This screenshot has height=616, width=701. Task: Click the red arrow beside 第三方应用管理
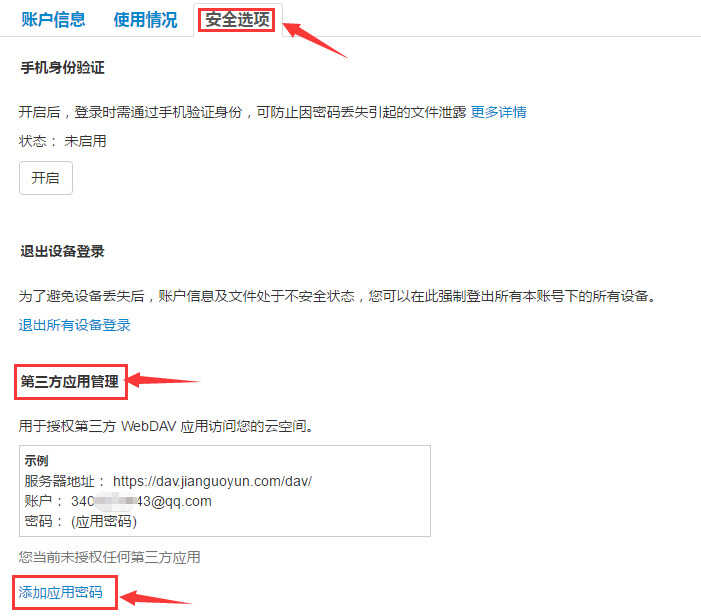(163, 380)
